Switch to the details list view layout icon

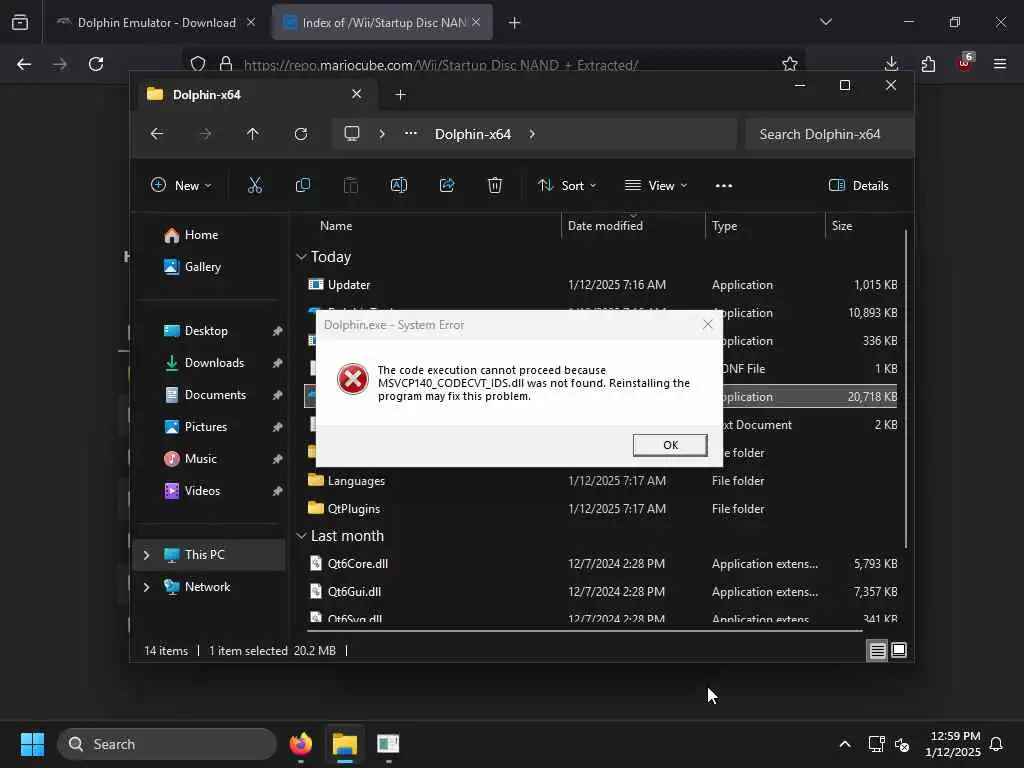[877, 650]
